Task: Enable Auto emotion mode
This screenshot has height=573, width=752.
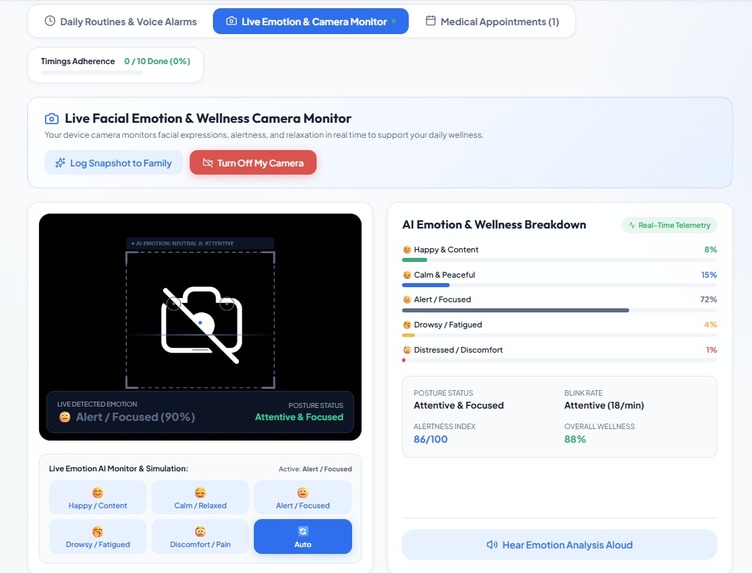Action: pos(303,537)
